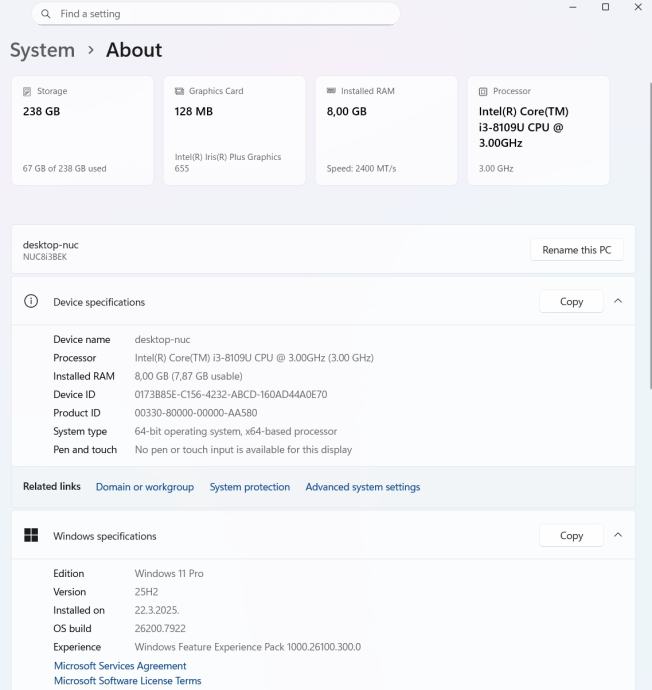Collapse the Device specifications section
Viewport: 652px width, 690px height.
click(617, 301)
